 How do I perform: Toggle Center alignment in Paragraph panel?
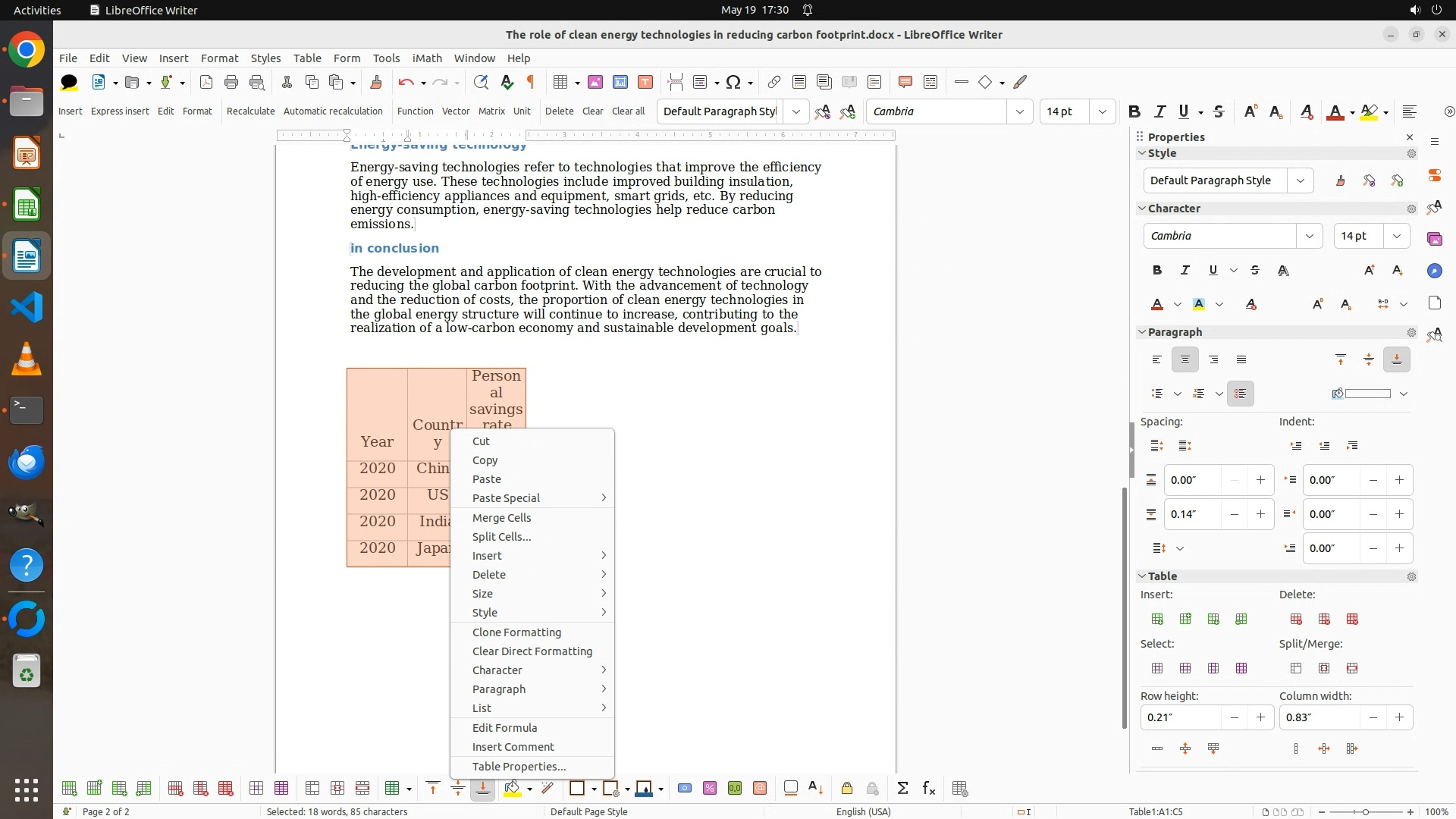pyautogui.click(x=1185, y=359)
